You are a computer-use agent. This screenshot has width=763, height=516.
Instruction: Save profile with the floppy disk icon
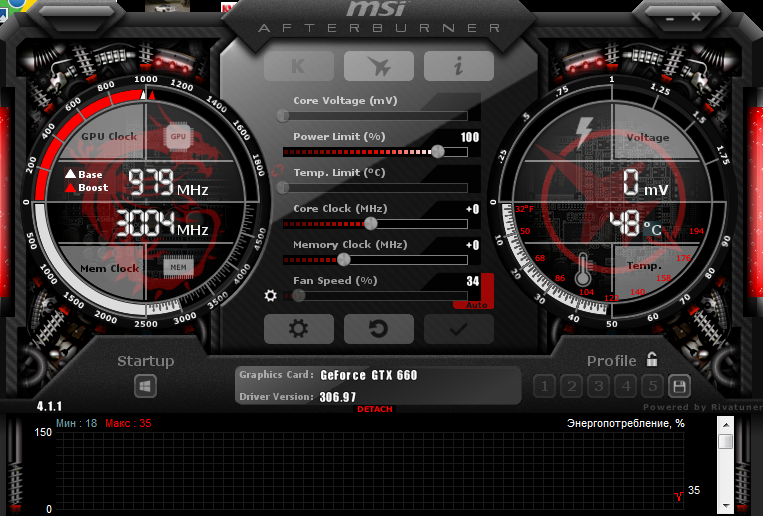[679, 387]
